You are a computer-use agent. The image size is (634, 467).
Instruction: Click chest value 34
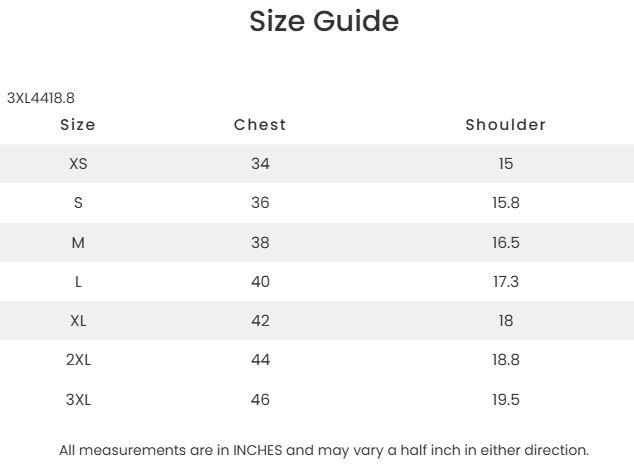tap(260, 164)
